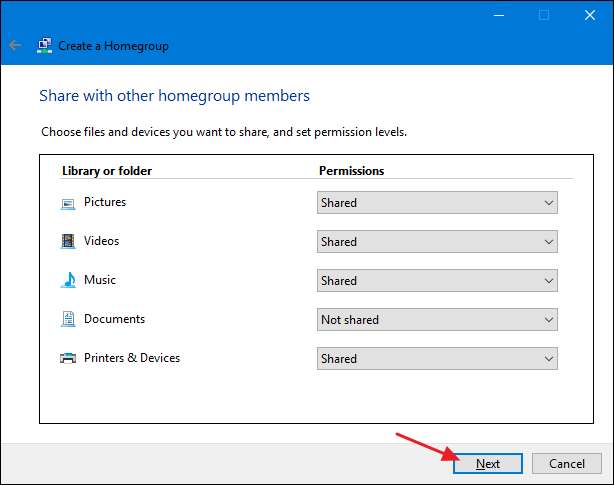Expand the Music permissions dropdown
The image size is (614, 485).
pyautogui.click(x=436, y=281)
